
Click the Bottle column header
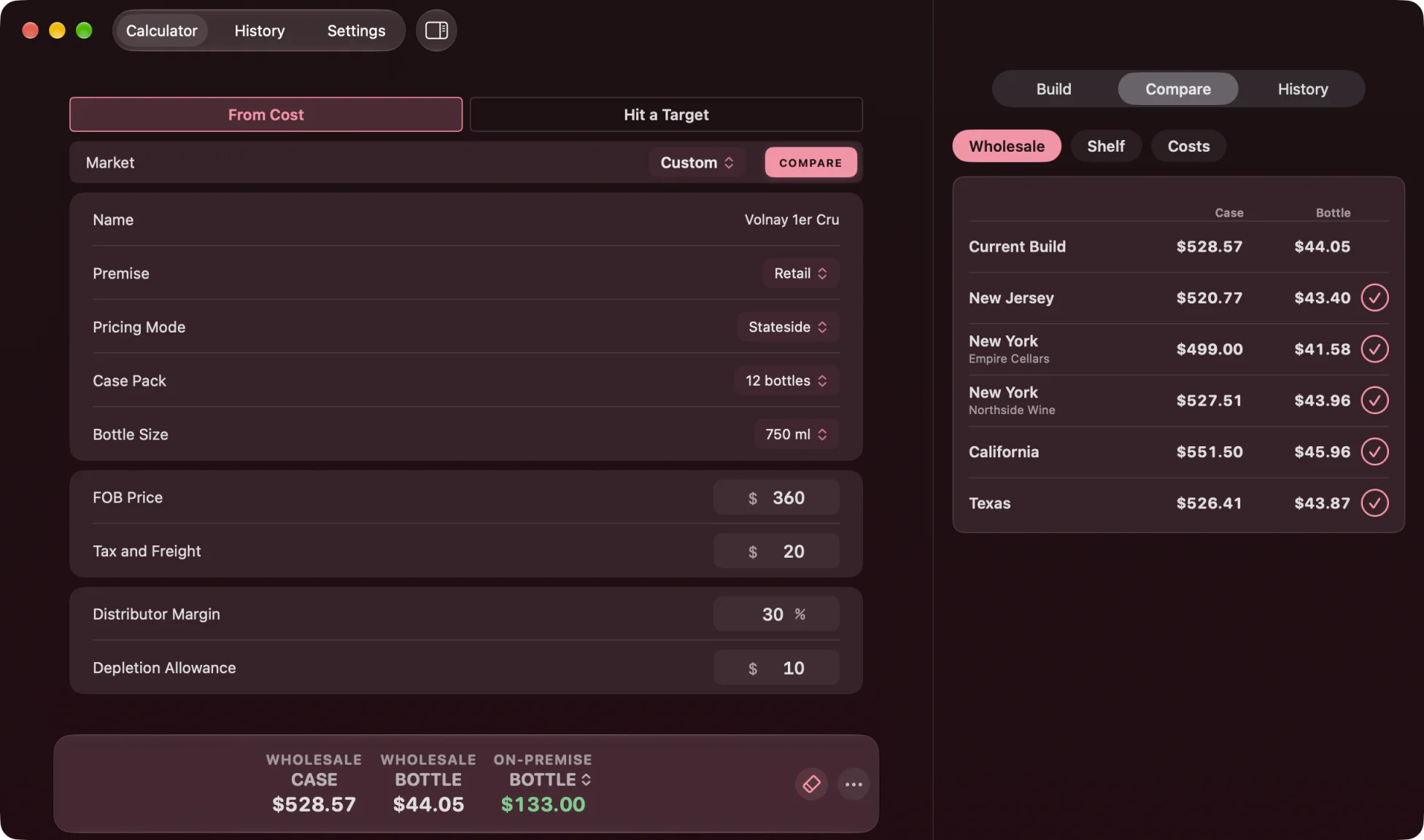[x=1333, y=213]
